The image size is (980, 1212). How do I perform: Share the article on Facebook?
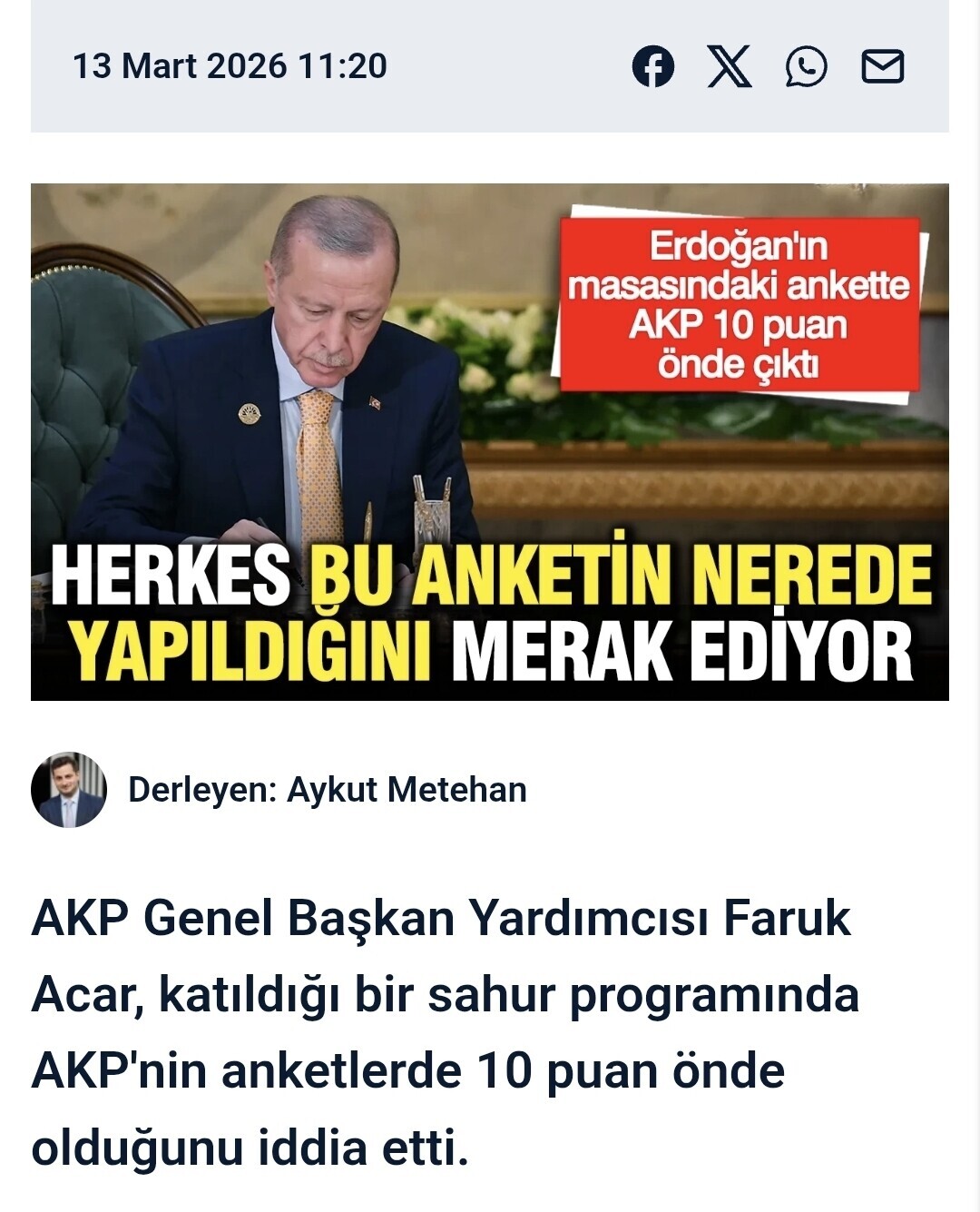[x=653, y=66]
